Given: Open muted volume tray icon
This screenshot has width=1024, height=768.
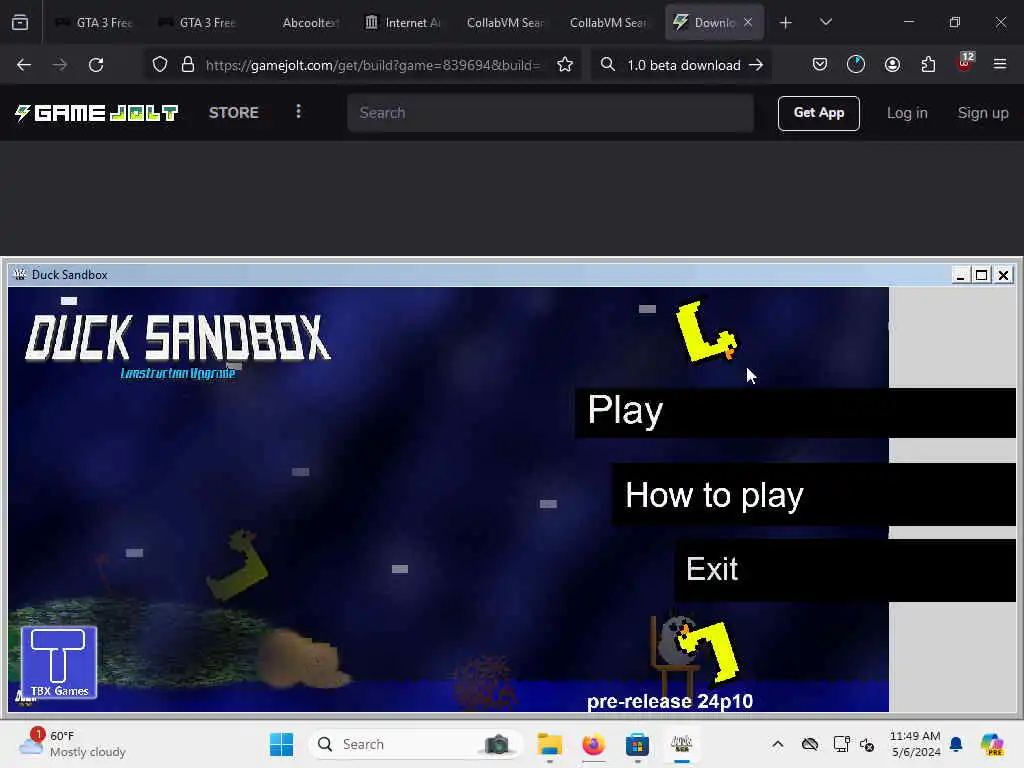Looking at the screenshot, I should point(867,744).
